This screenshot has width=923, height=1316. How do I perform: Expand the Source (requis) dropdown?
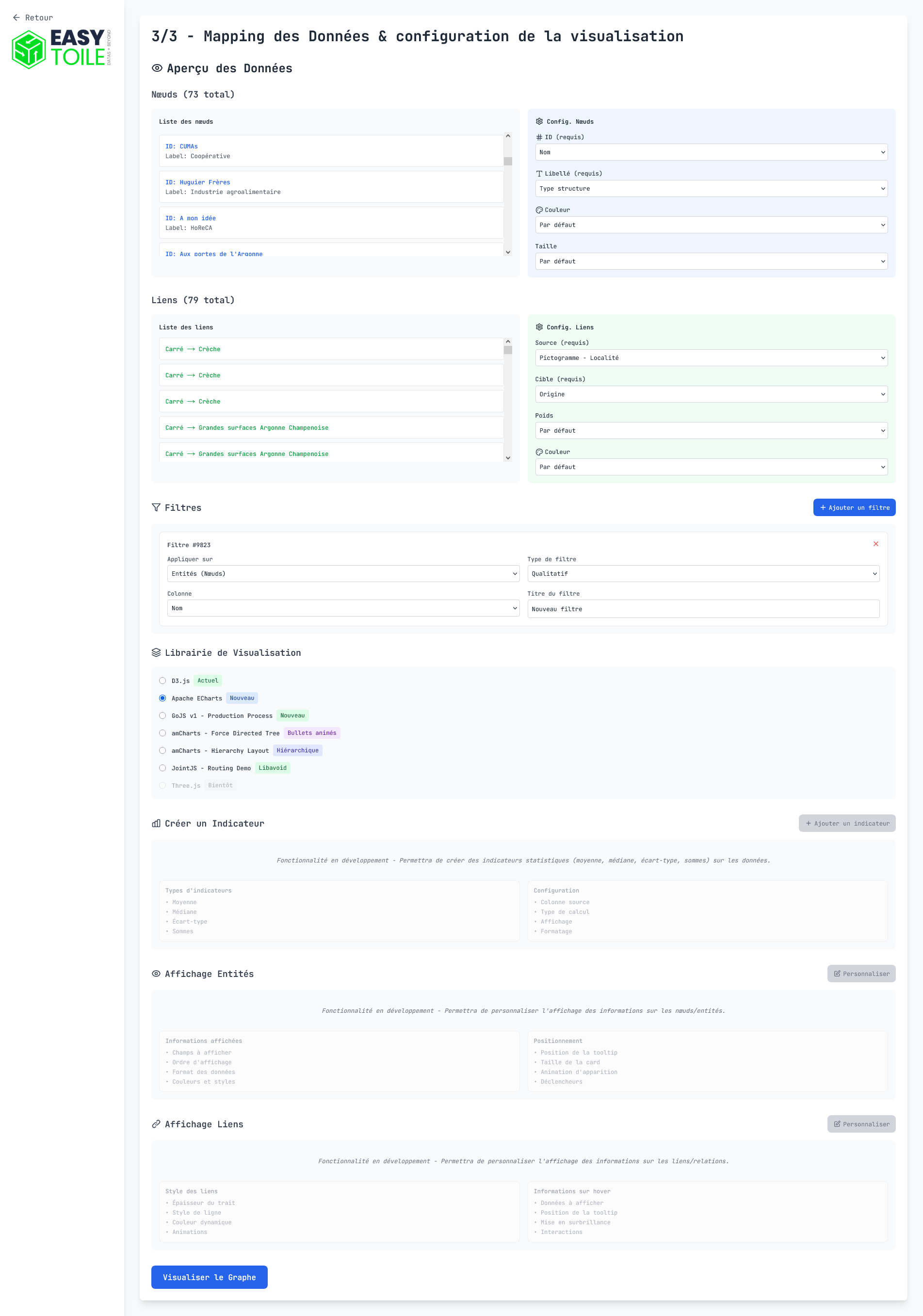click(x=711, y=358)
